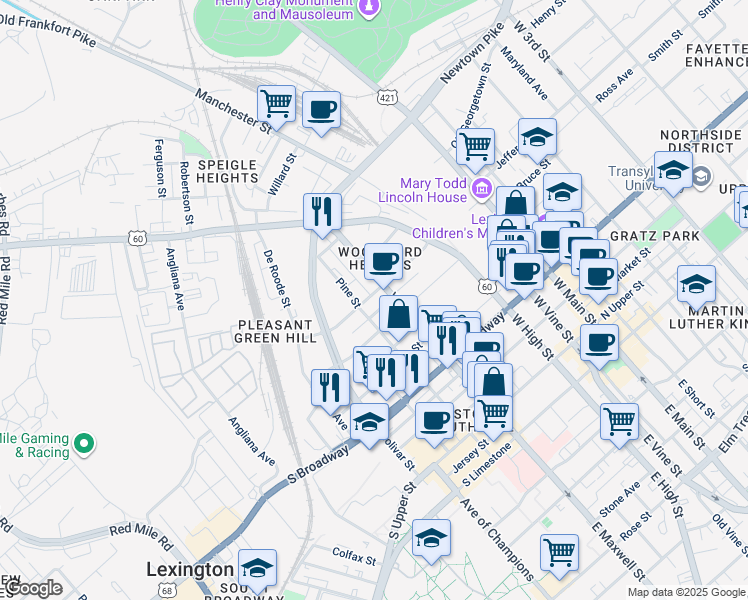Click the graduation cap marker near Bruce St

point(562,193)
